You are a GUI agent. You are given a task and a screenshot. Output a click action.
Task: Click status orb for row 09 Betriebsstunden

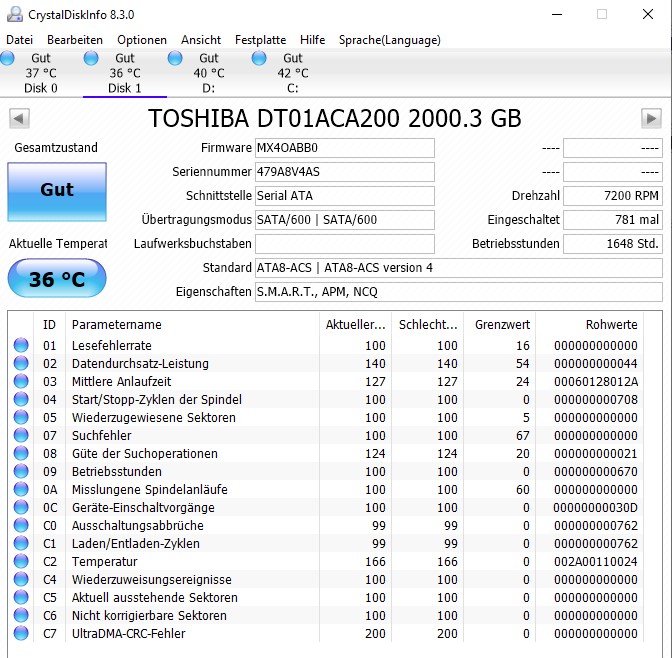point(21,471)
